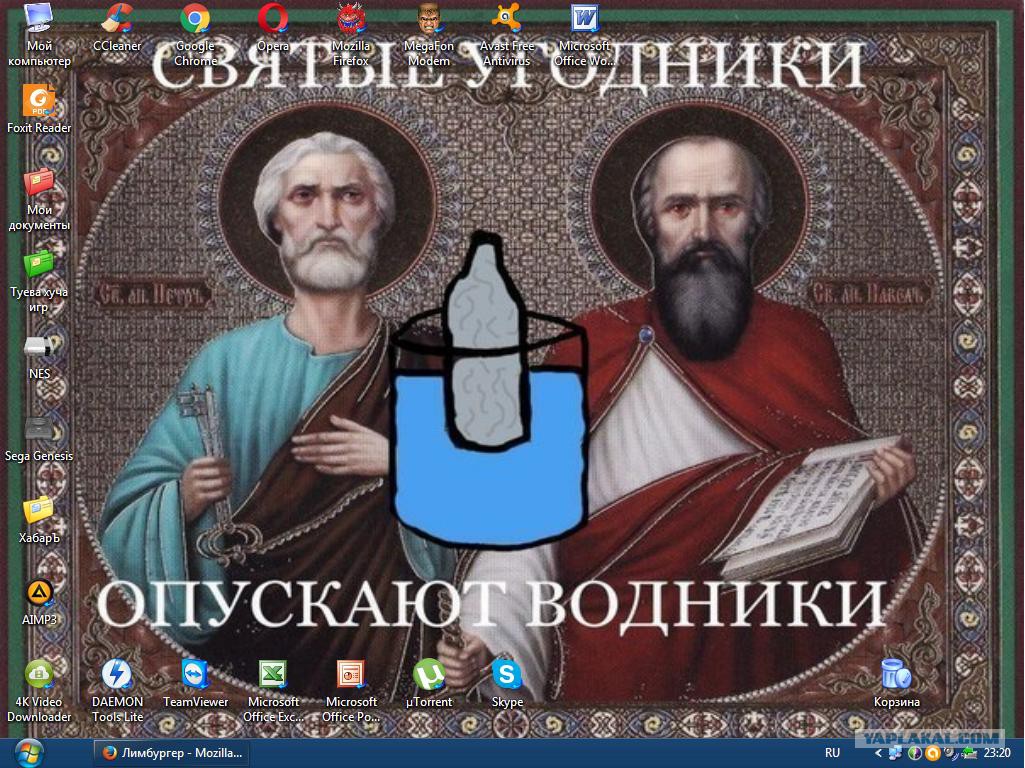Launch Microsoft Office Excel shortcut

(273, 691)
